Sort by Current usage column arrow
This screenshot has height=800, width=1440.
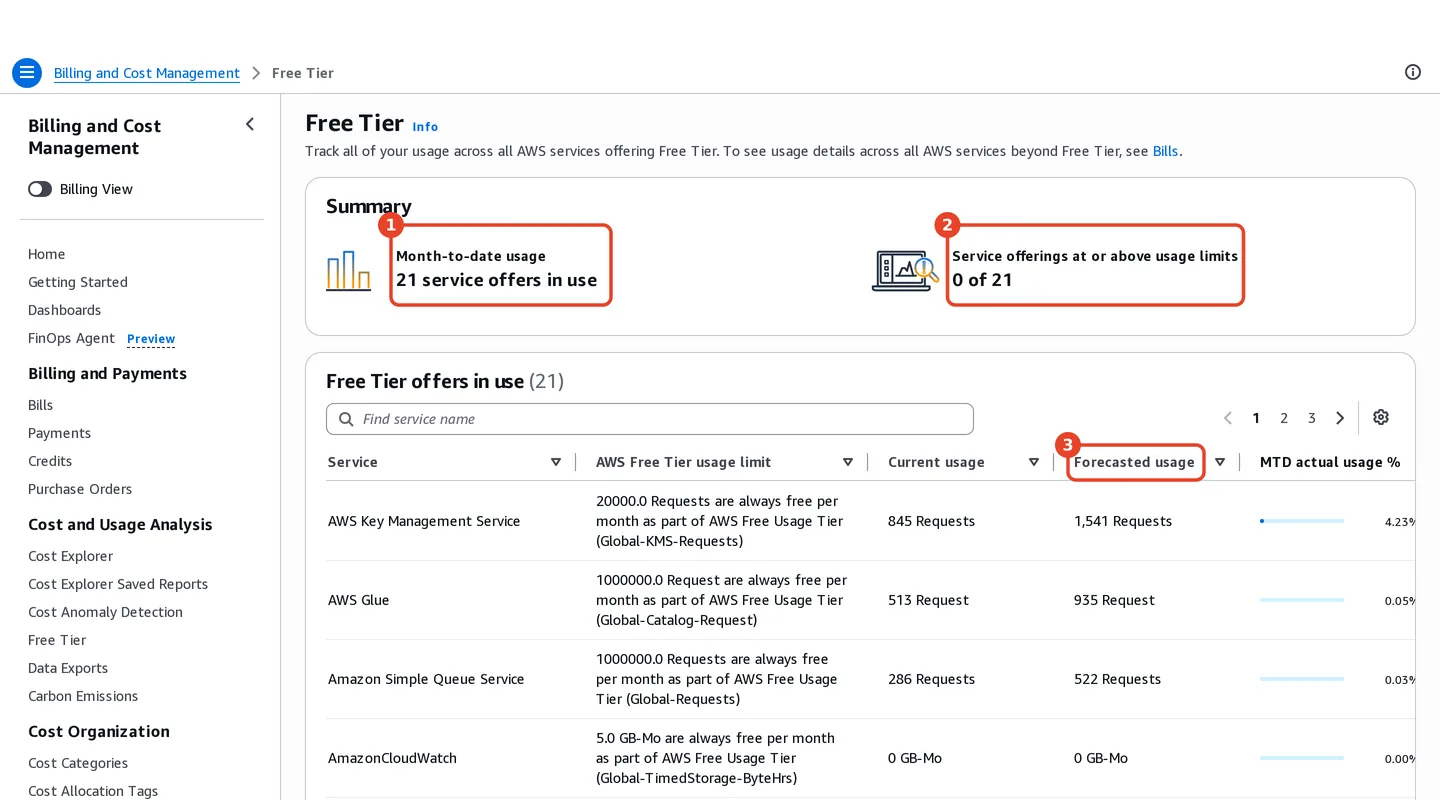(1034, 462)
